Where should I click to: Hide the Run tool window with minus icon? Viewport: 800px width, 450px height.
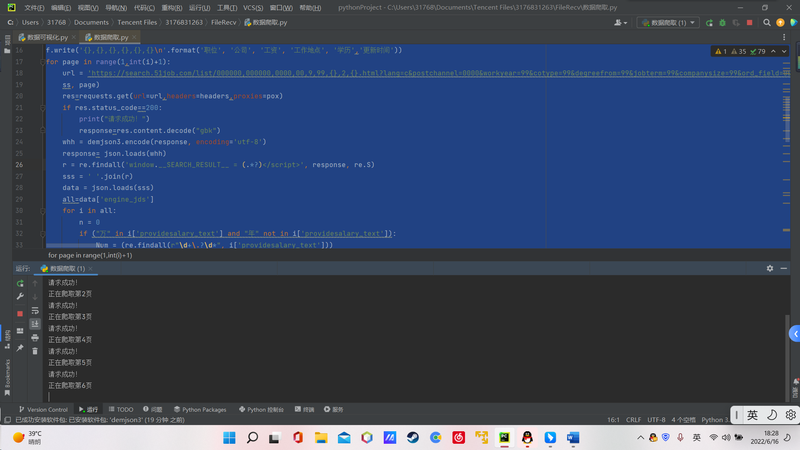[784, 268]
